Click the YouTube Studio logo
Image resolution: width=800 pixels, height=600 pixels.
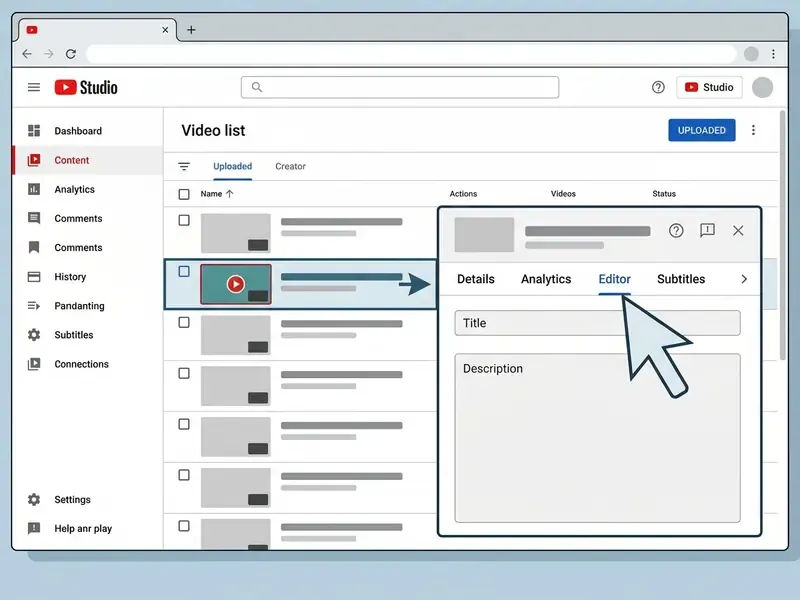click(x=86, y=87)
